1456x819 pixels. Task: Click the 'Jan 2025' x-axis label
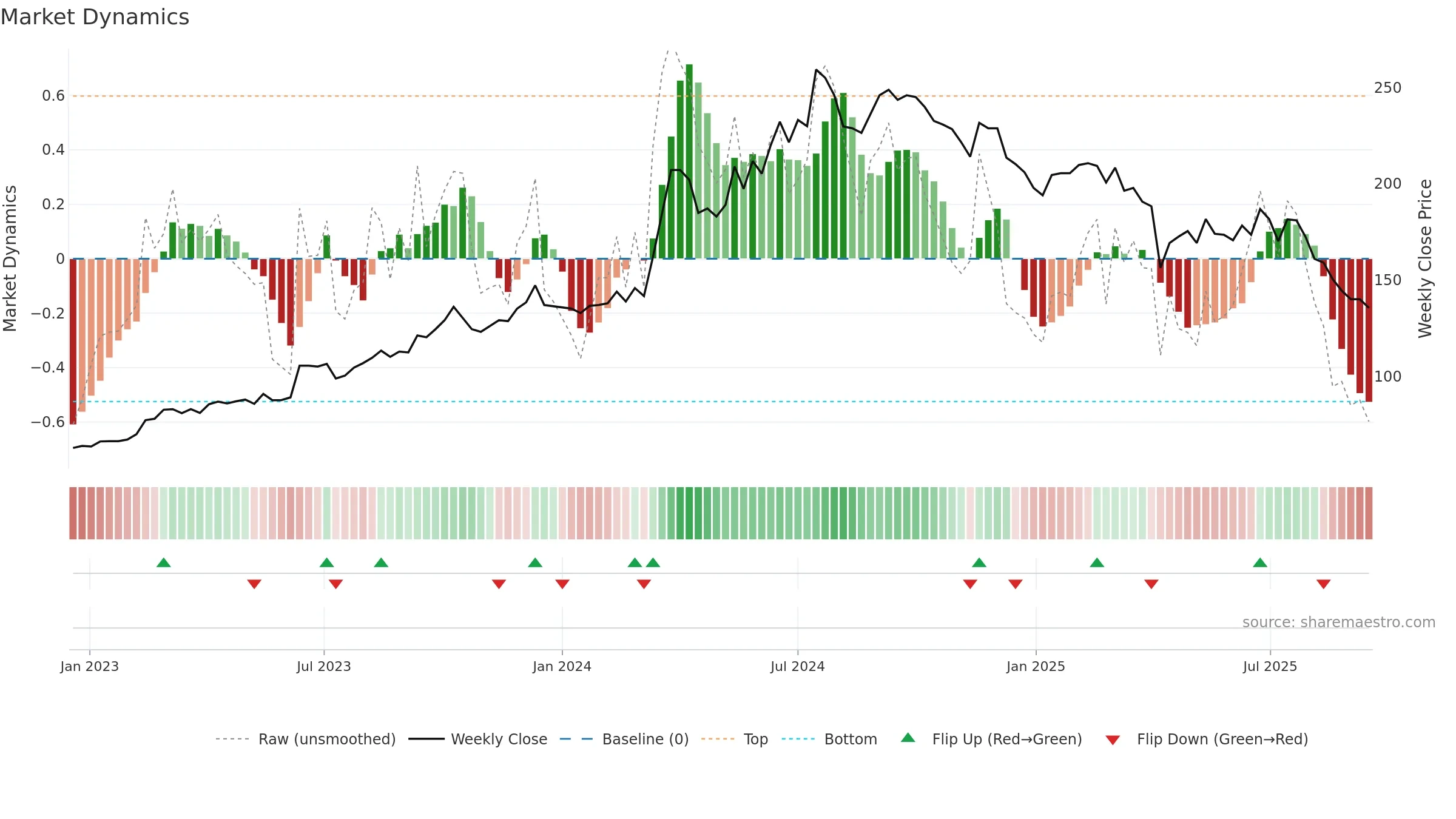[x=1036, y=666]
